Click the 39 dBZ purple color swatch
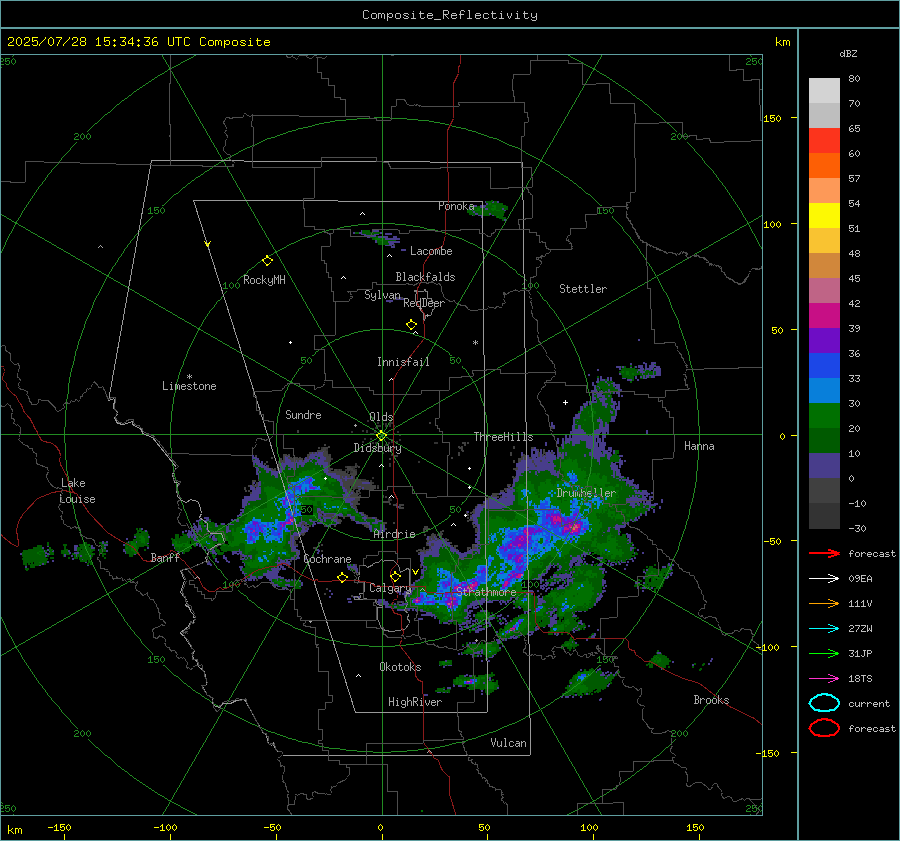The width and height of the screenshot is (900, 841). pos(824,340)
